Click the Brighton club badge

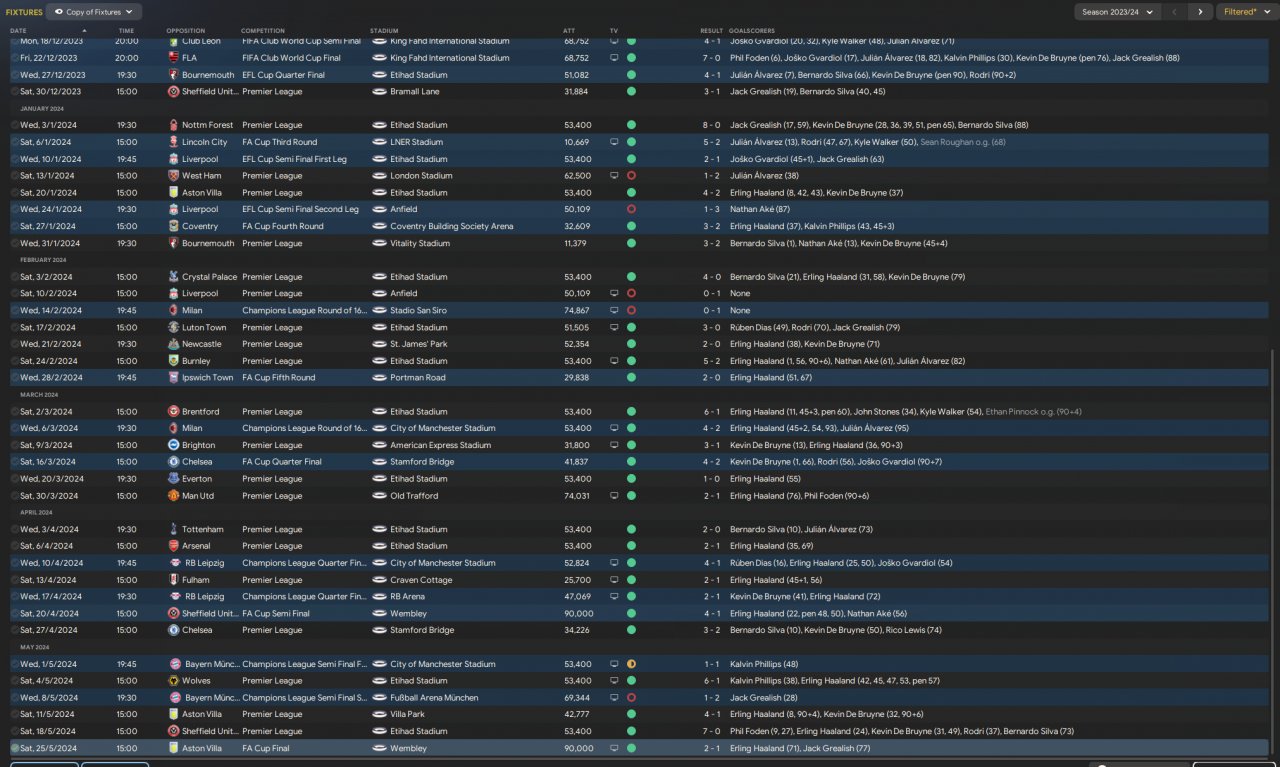(x=174, y=445)
